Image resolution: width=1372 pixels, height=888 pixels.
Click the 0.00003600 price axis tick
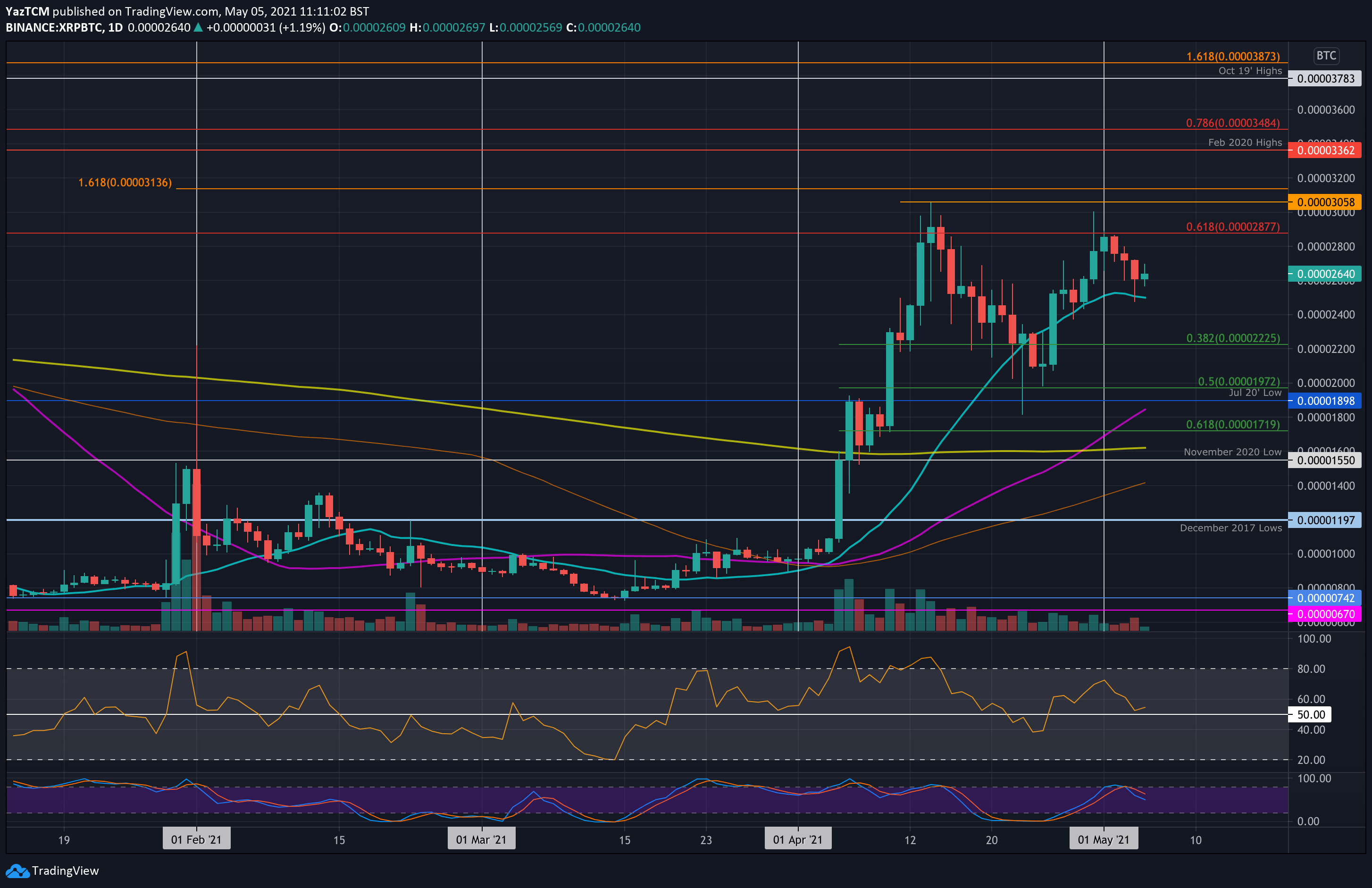1326,109
